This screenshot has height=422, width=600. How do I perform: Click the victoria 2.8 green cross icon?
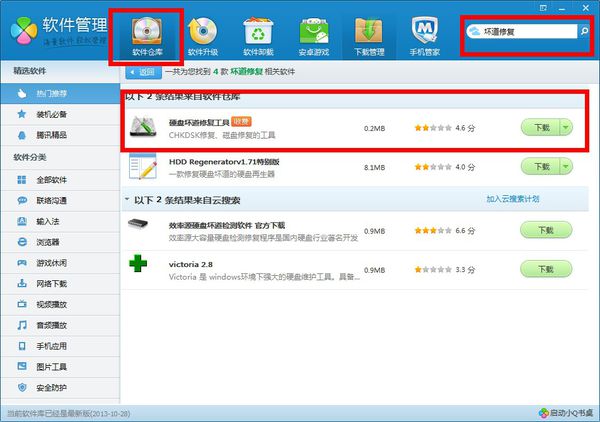click(x=138, y=263)
